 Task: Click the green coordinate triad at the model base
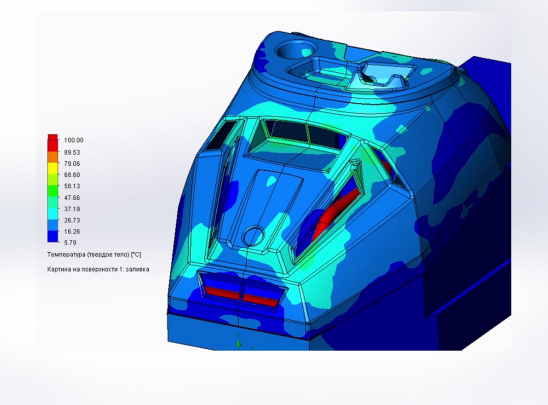[x=239, y=341]
